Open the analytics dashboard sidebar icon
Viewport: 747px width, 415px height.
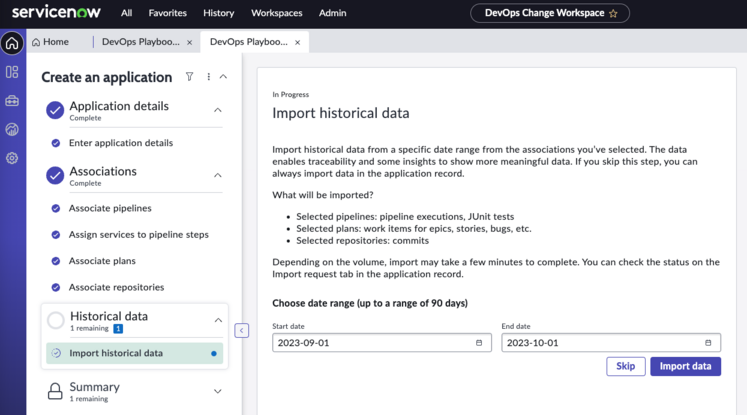12,129
